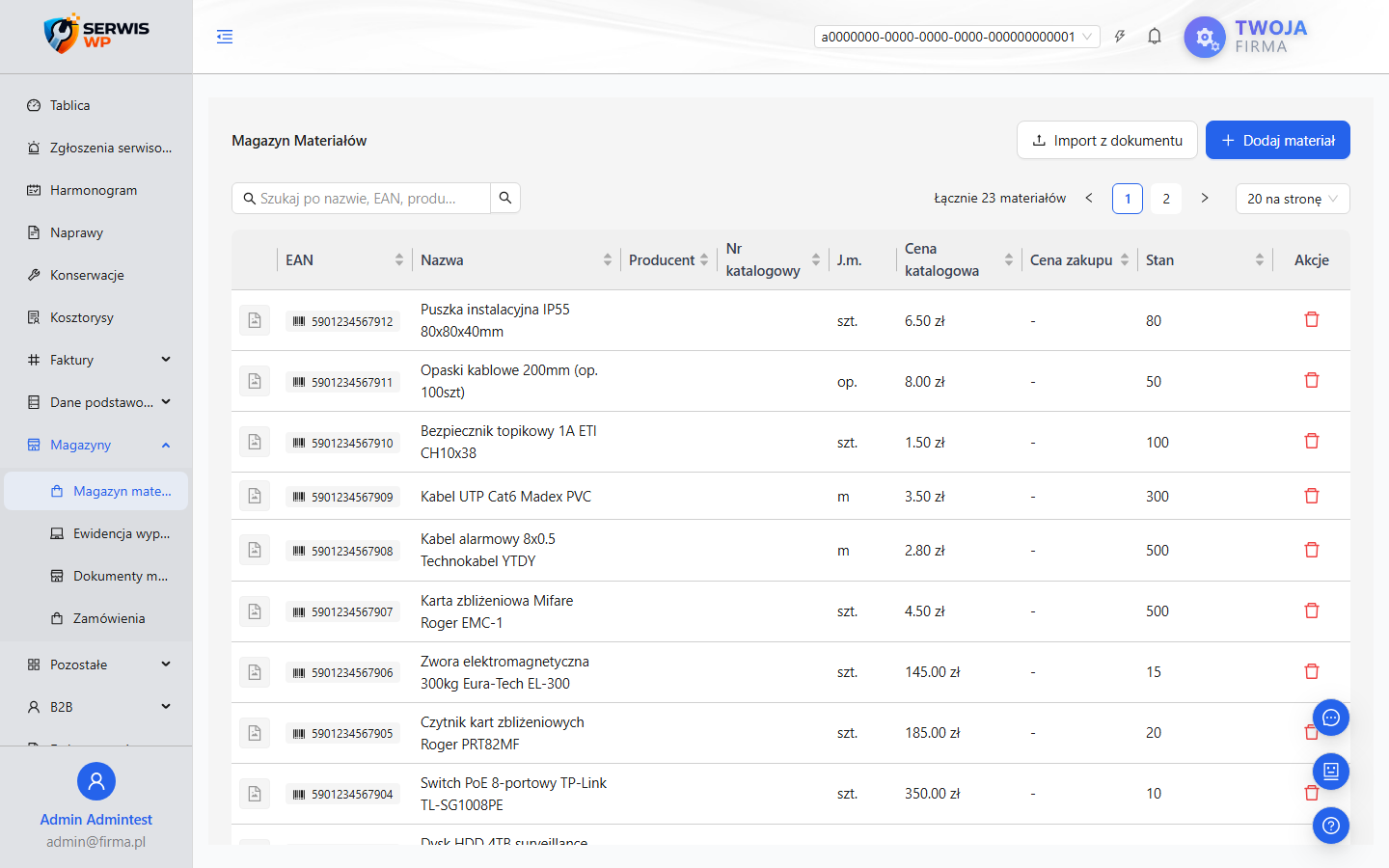This screenshot has width=1389, height=868.
Task: Delete Bezpiecznik topikowy 1A row
Action: coord(1312,441)
